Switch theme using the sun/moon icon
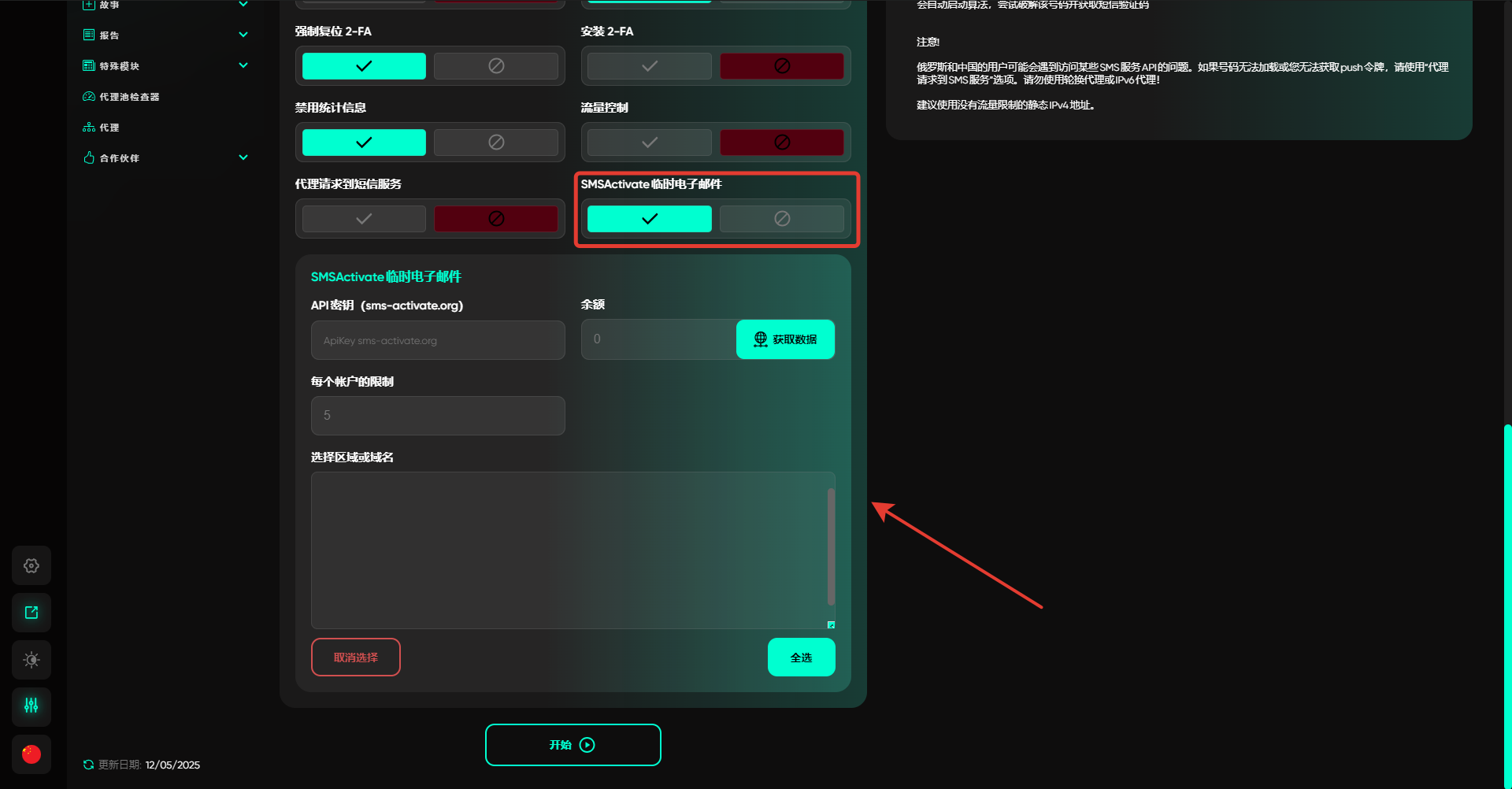The height and width of the screenshot is (789, 1512). pyautogui.click(x=31, y=660)
